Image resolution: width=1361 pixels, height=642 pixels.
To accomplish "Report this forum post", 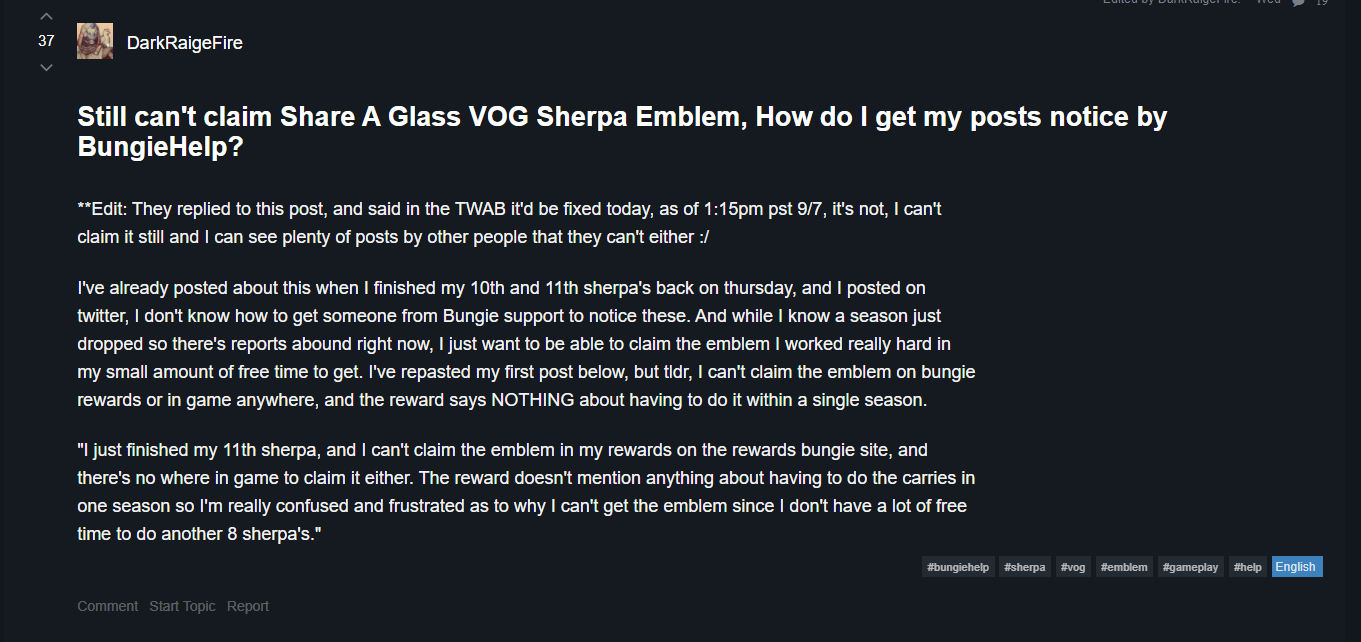I will 248,606.
